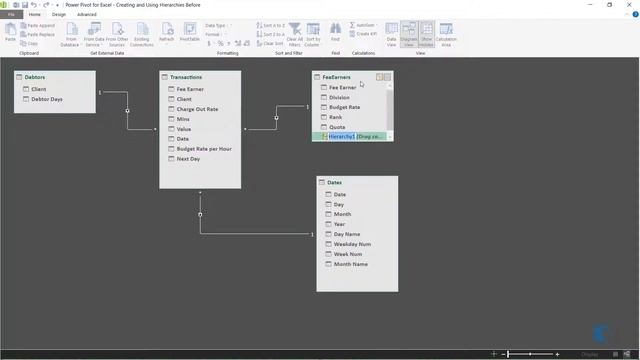Click the Copy button in Clipboard
Viewport: 640px width, 360px height.
(29, 43)
